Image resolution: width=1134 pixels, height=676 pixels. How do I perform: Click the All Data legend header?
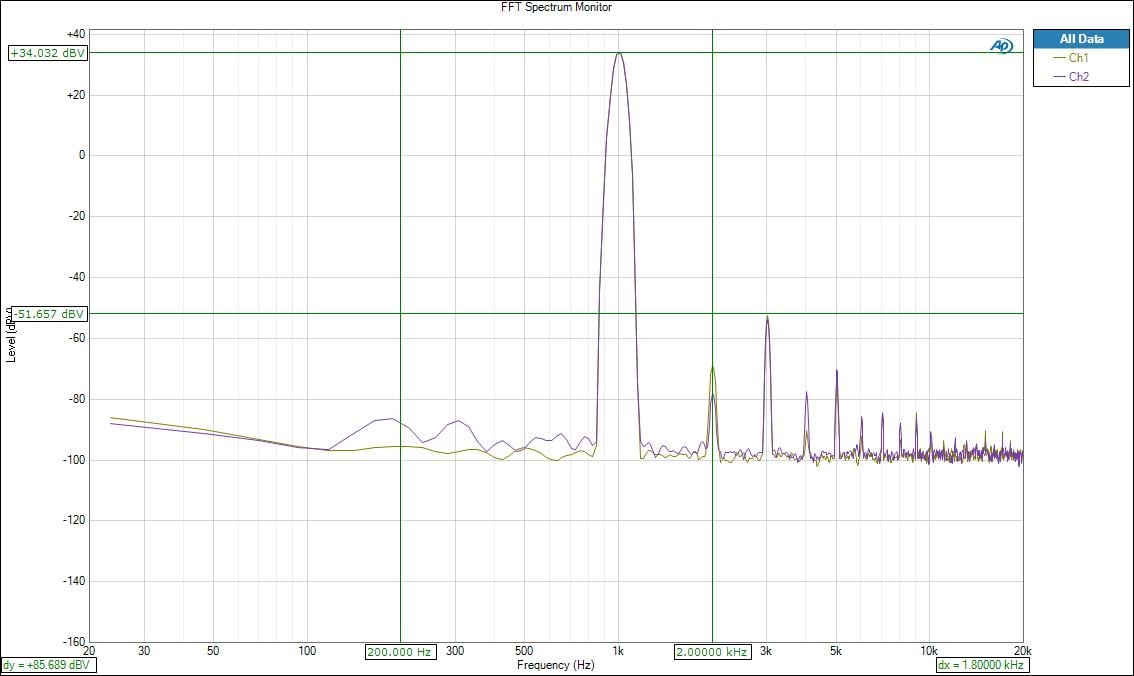pyautogui.click(x=1081, y=39)
